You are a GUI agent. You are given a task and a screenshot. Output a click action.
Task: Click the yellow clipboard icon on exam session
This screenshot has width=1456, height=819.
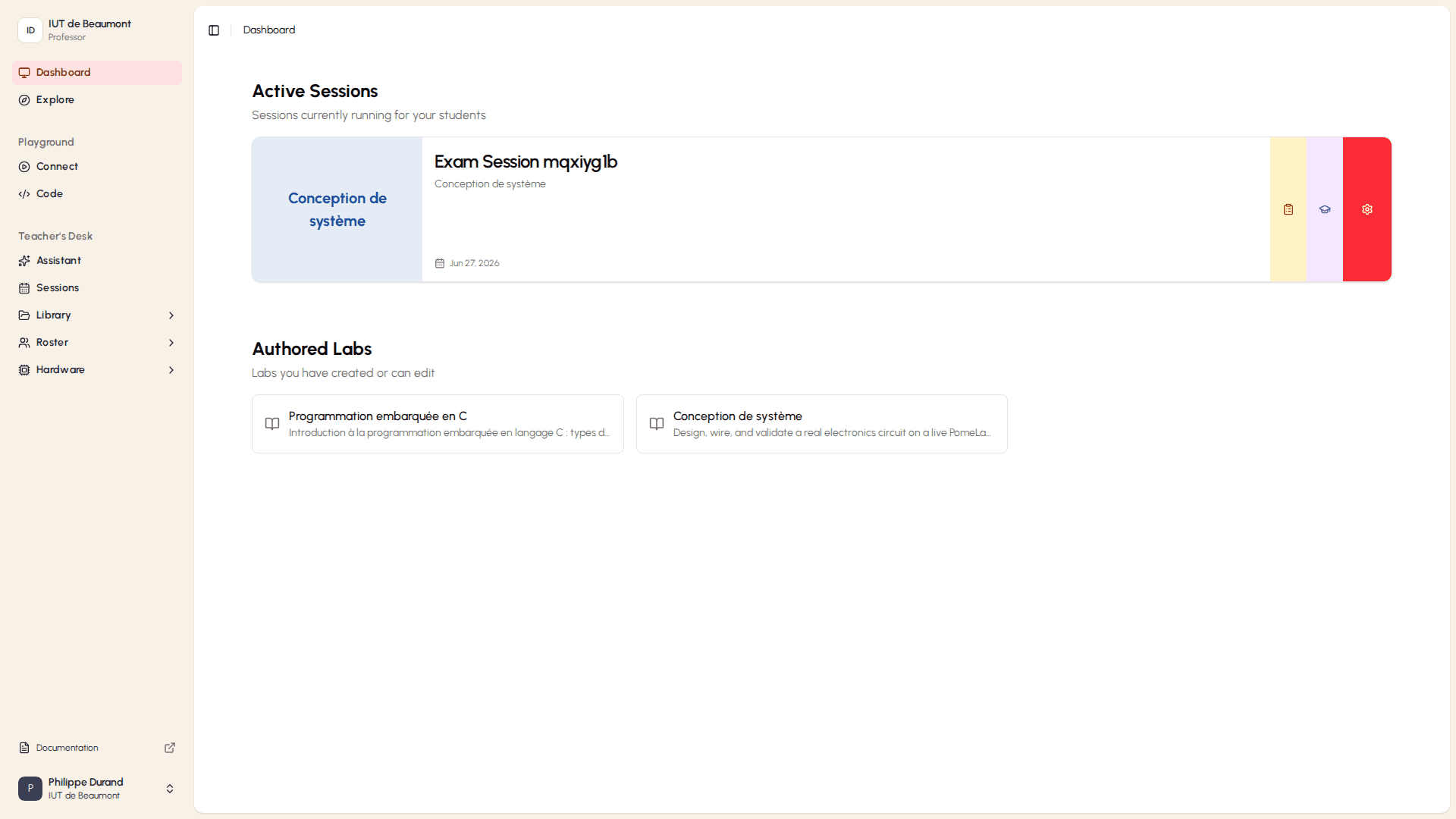tap(1288, 209)
